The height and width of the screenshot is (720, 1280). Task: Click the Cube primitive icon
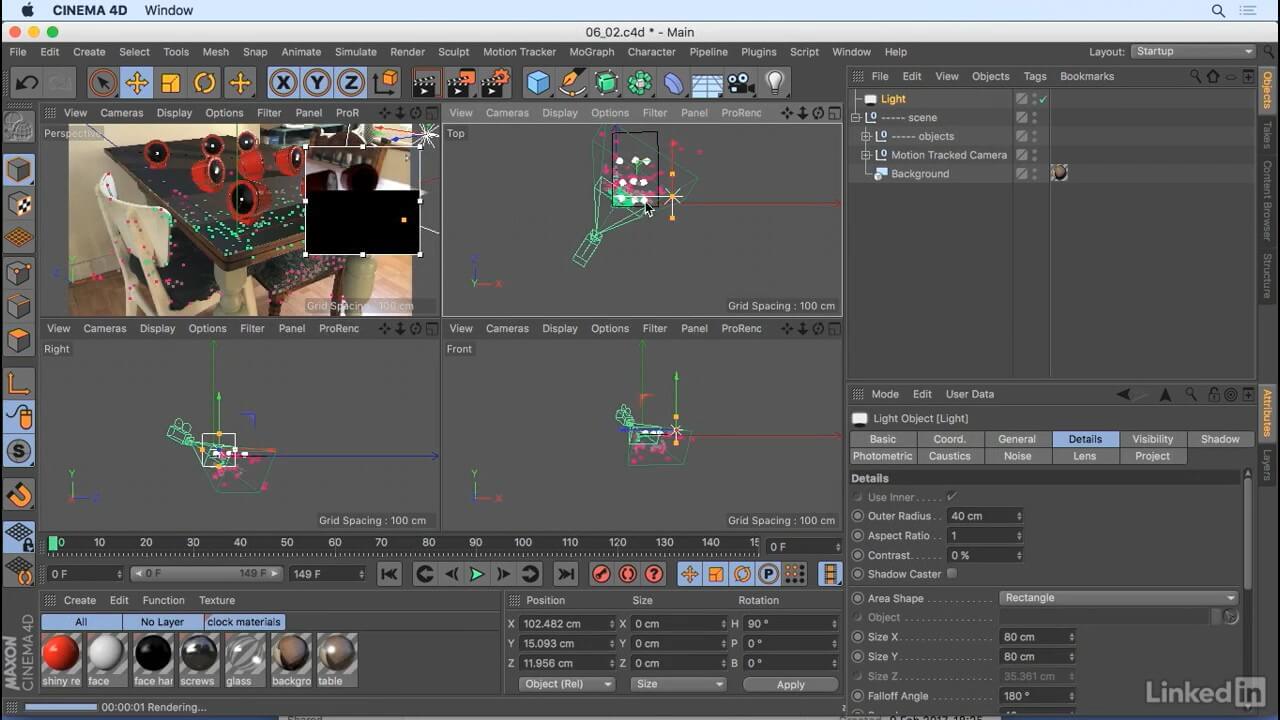(538, 83)
